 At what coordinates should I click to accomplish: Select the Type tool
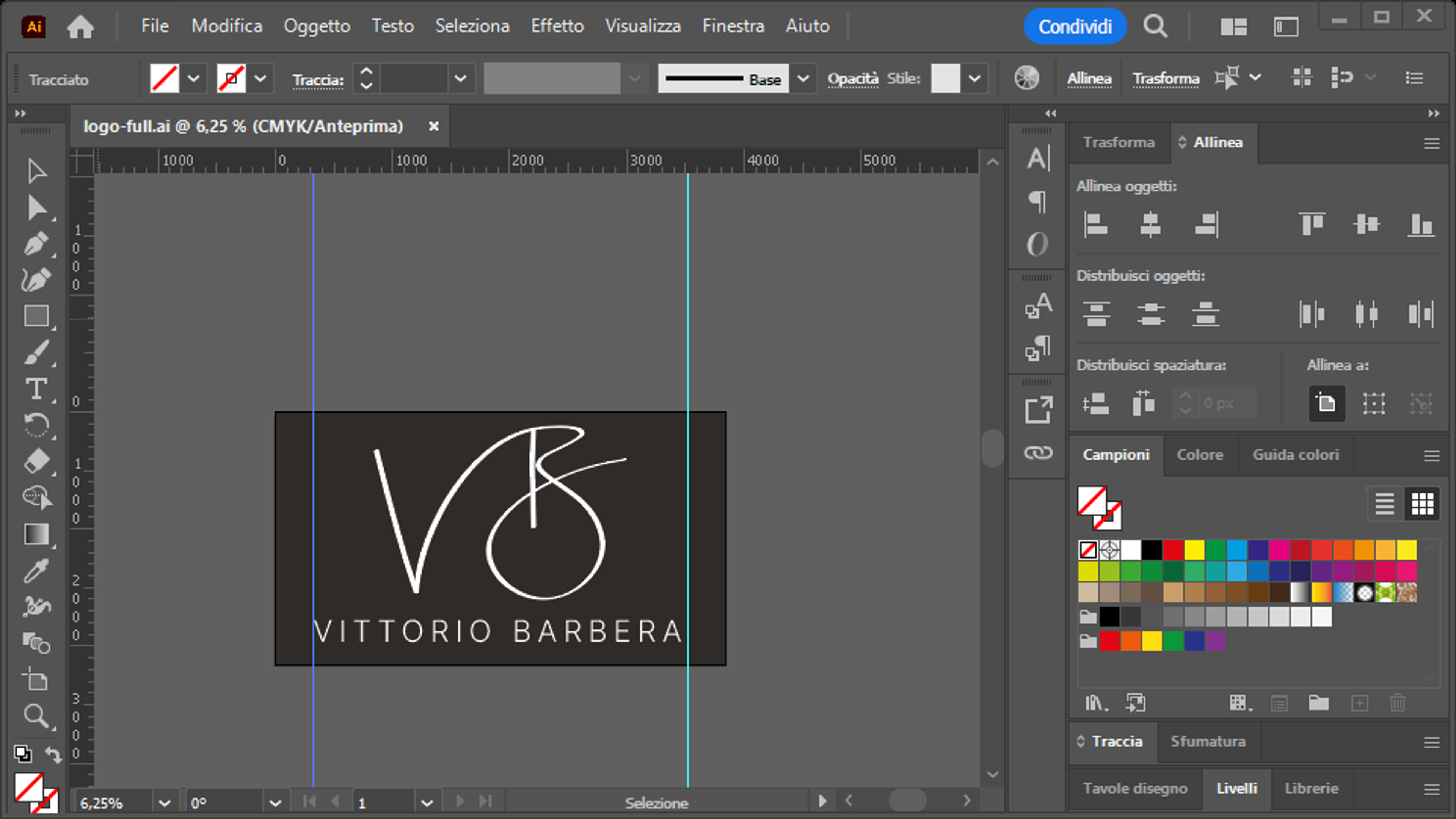(x=36, y=389)
